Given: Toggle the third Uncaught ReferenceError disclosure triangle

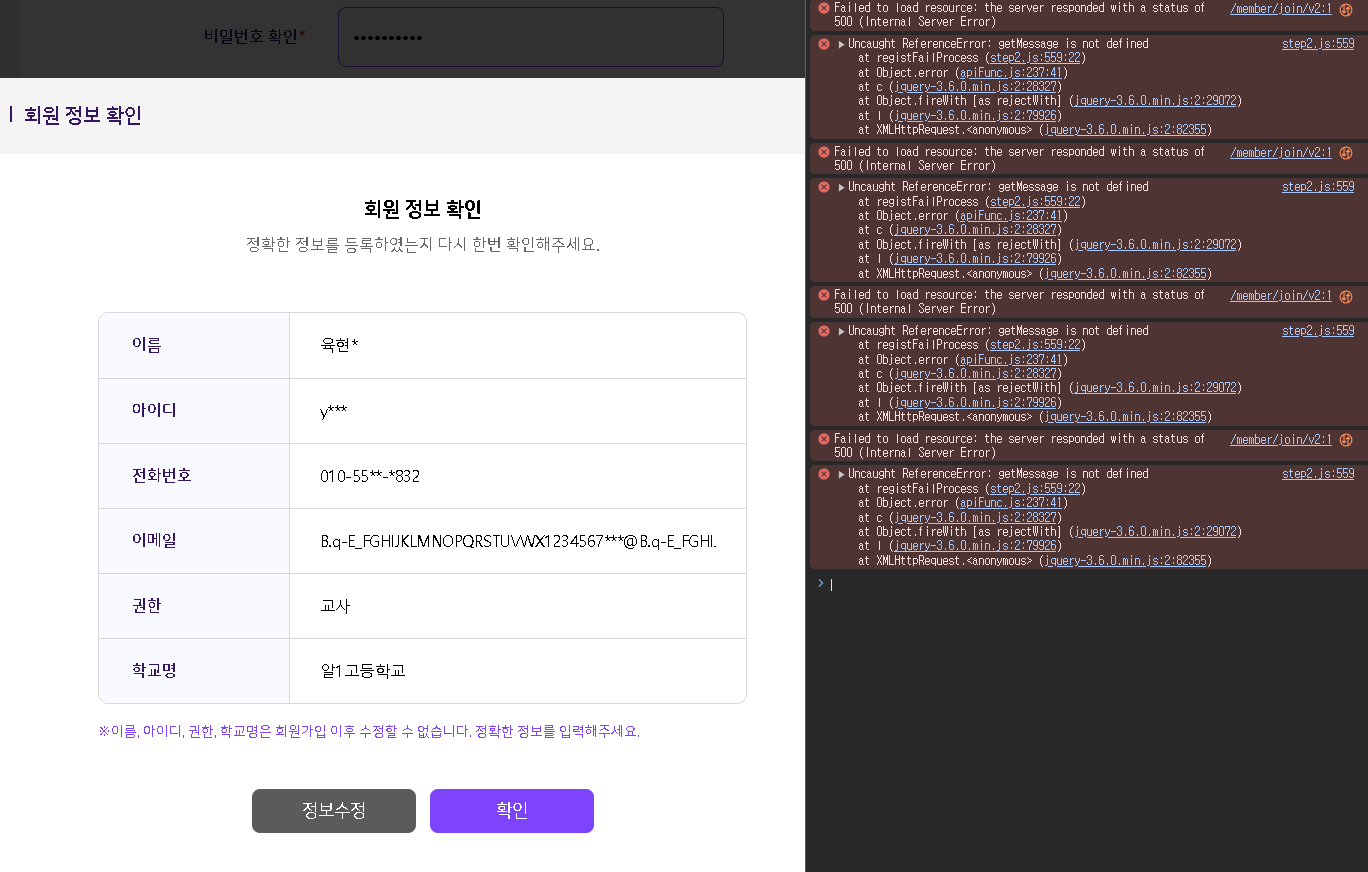Looking at the screenshot, I should [842, 331].
